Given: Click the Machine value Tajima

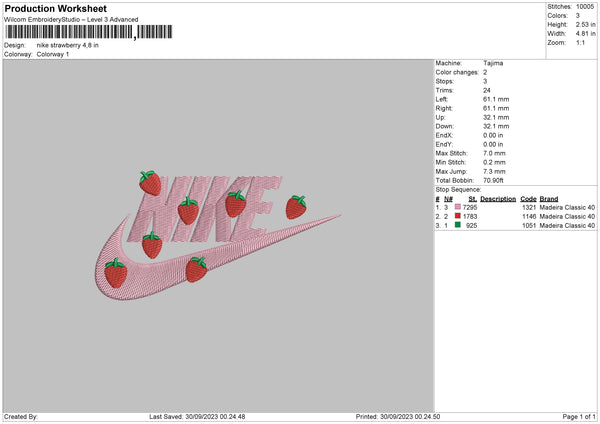Looking at the screenshot, I should [x=493, y=63].
